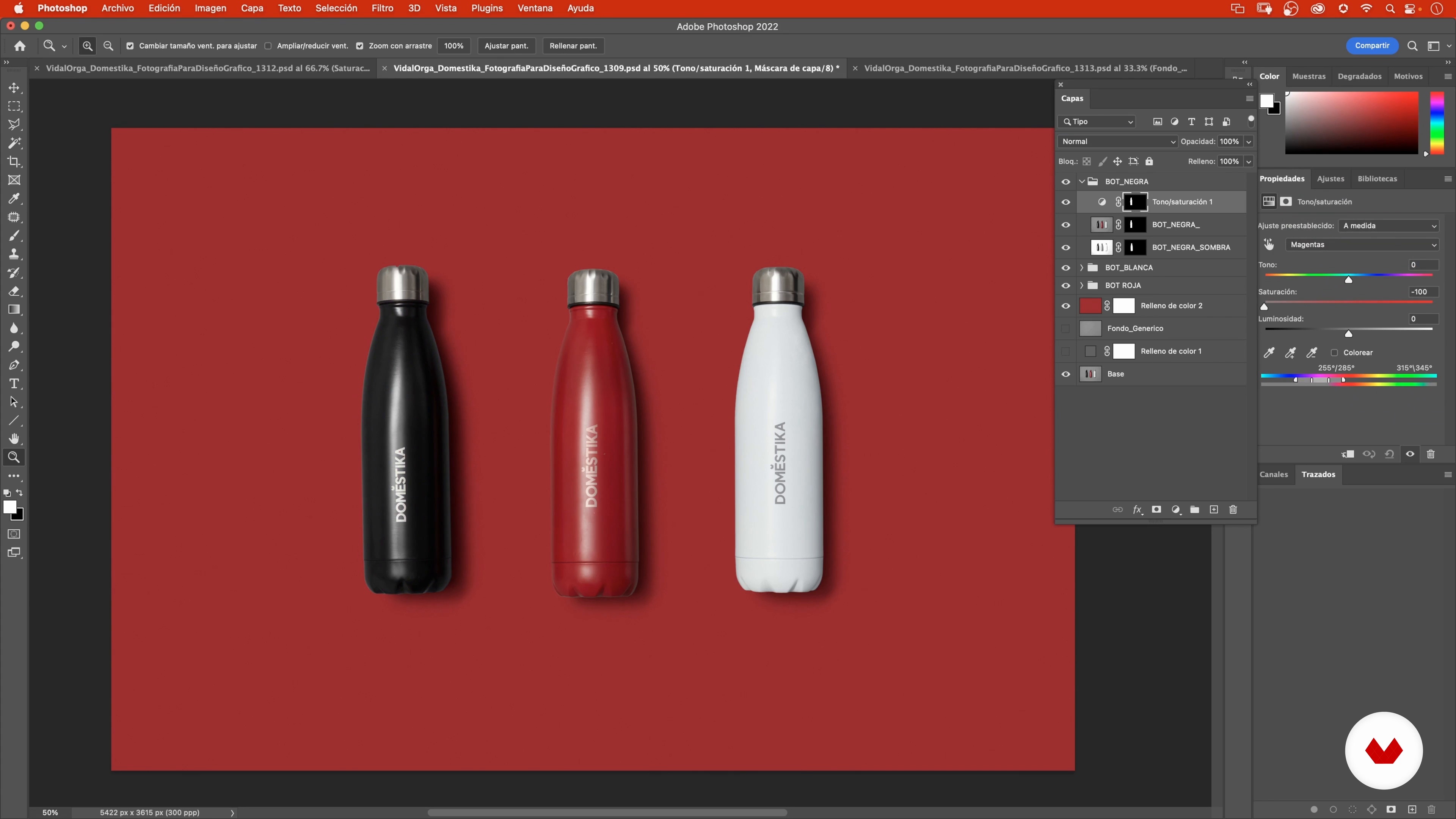1456x819 pixels.
Task: Select the Magic Wand tool
Action: [x=14, y=143]
